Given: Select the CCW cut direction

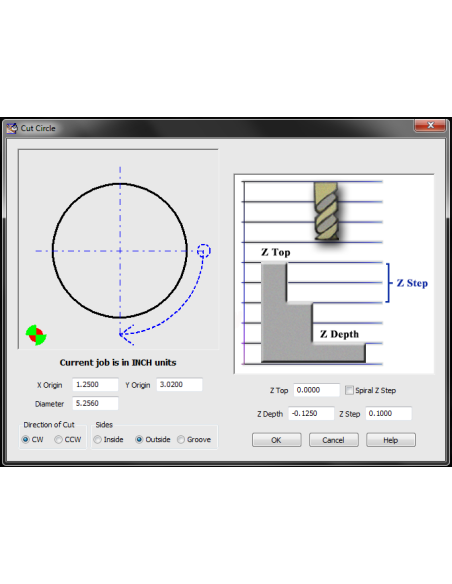Looking at the screenshot, I should click(x=58, y=439).
